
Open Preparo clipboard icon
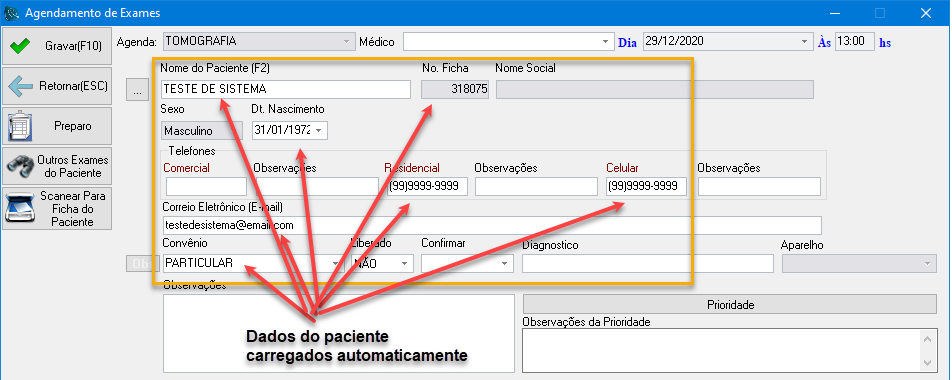tap(19, 126)
